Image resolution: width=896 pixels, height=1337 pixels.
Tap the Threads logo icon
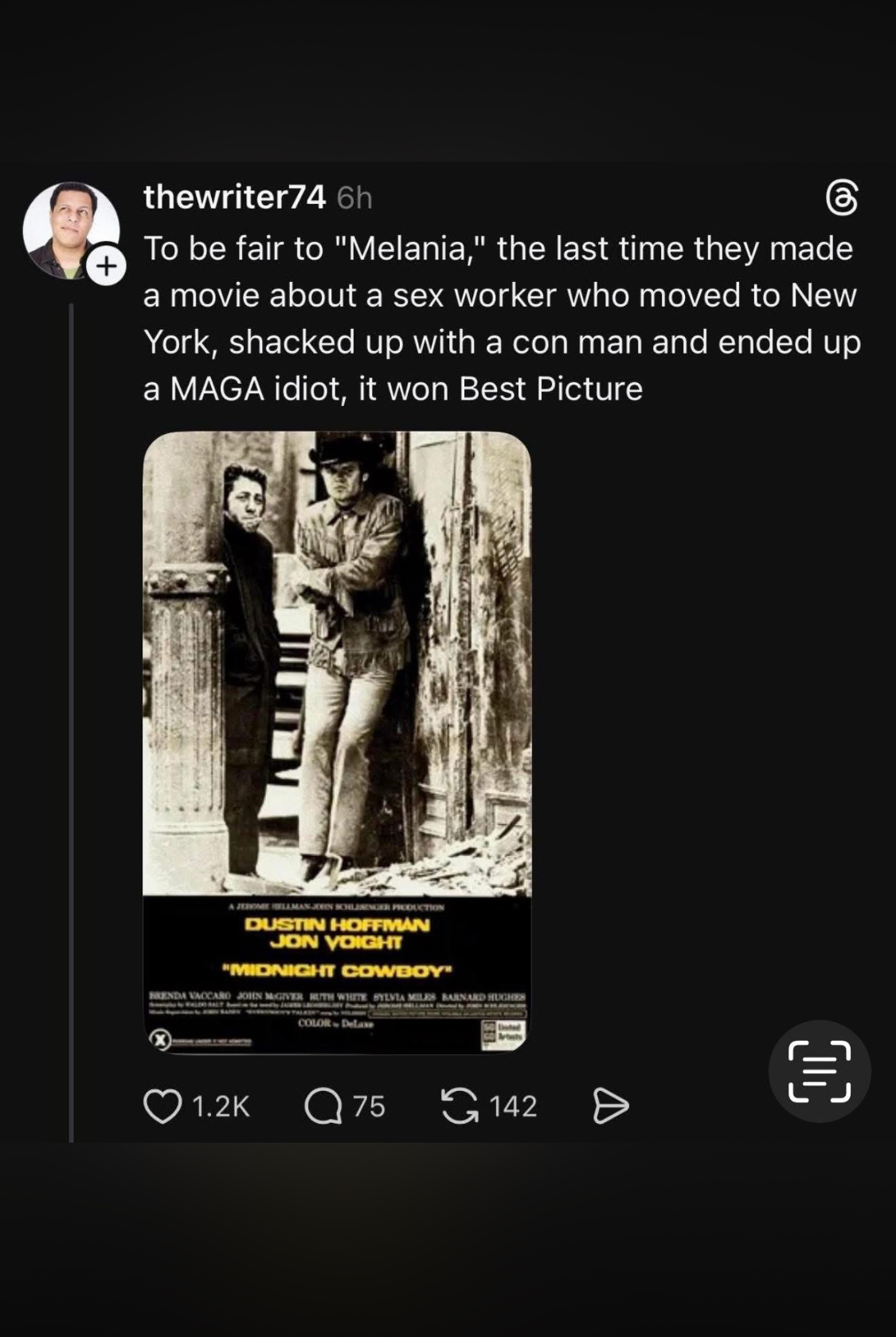coord(842,198)
